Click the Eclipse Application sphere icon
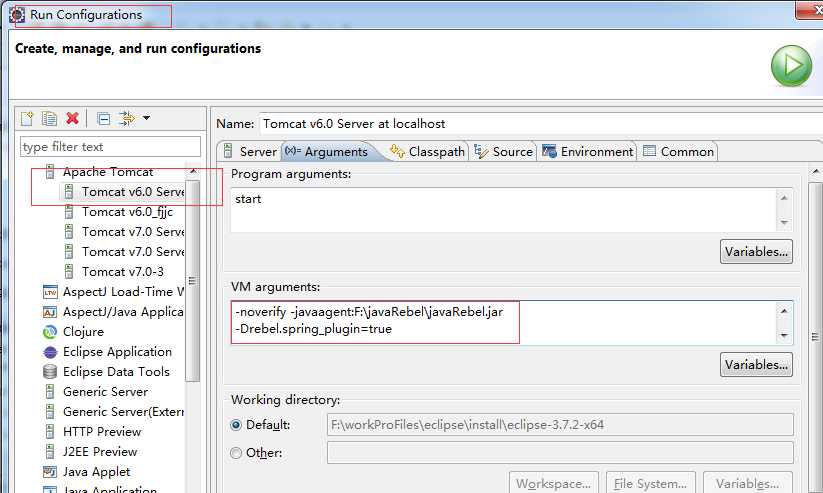The height and width of the screenshot is (493, 823). tap(50, 352)
